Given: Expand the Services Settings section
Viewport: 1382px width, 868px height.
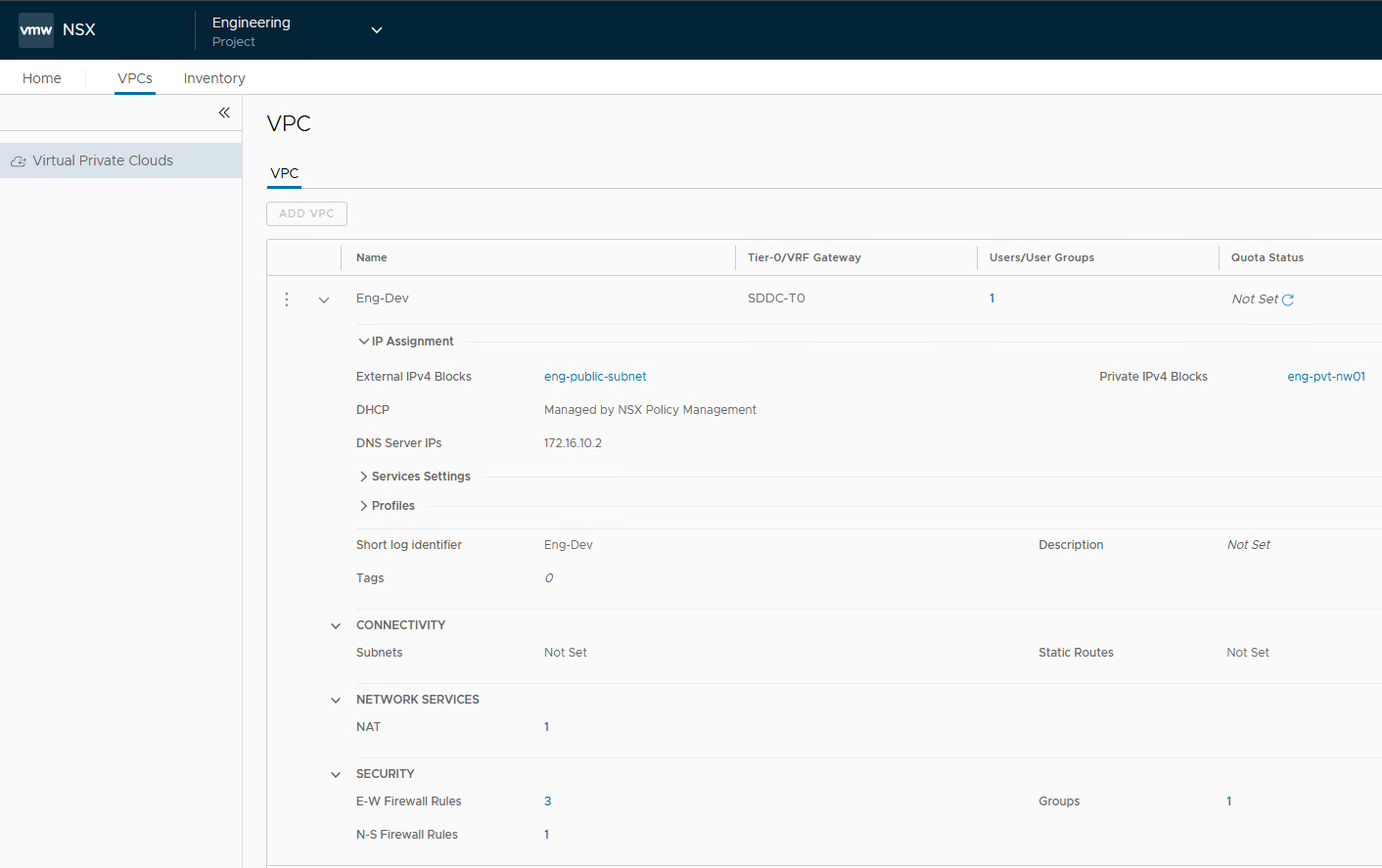Looking at the screenshot, I should point(364,477).
